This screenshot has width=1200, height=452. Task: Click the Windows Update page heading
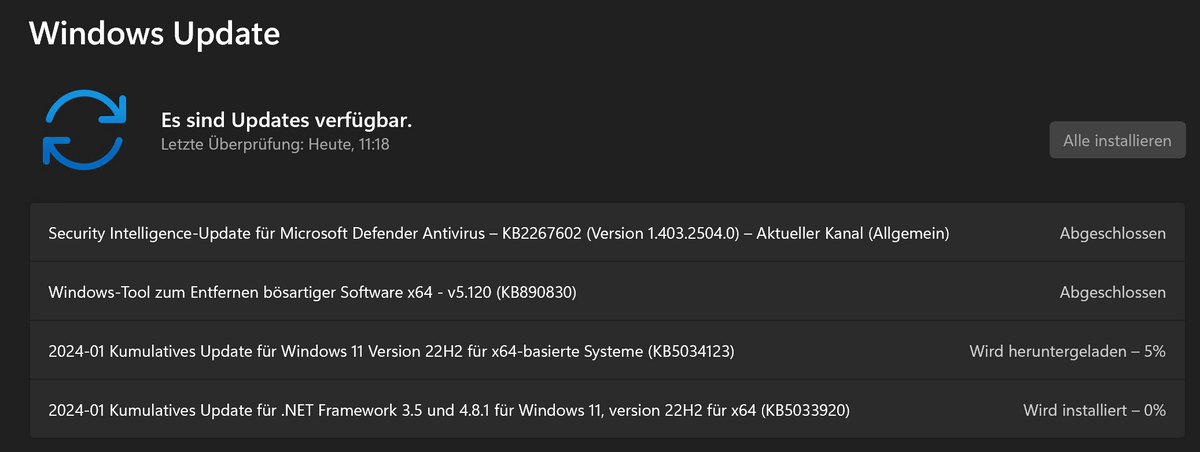pyautogui.click(x=154, y=34)
